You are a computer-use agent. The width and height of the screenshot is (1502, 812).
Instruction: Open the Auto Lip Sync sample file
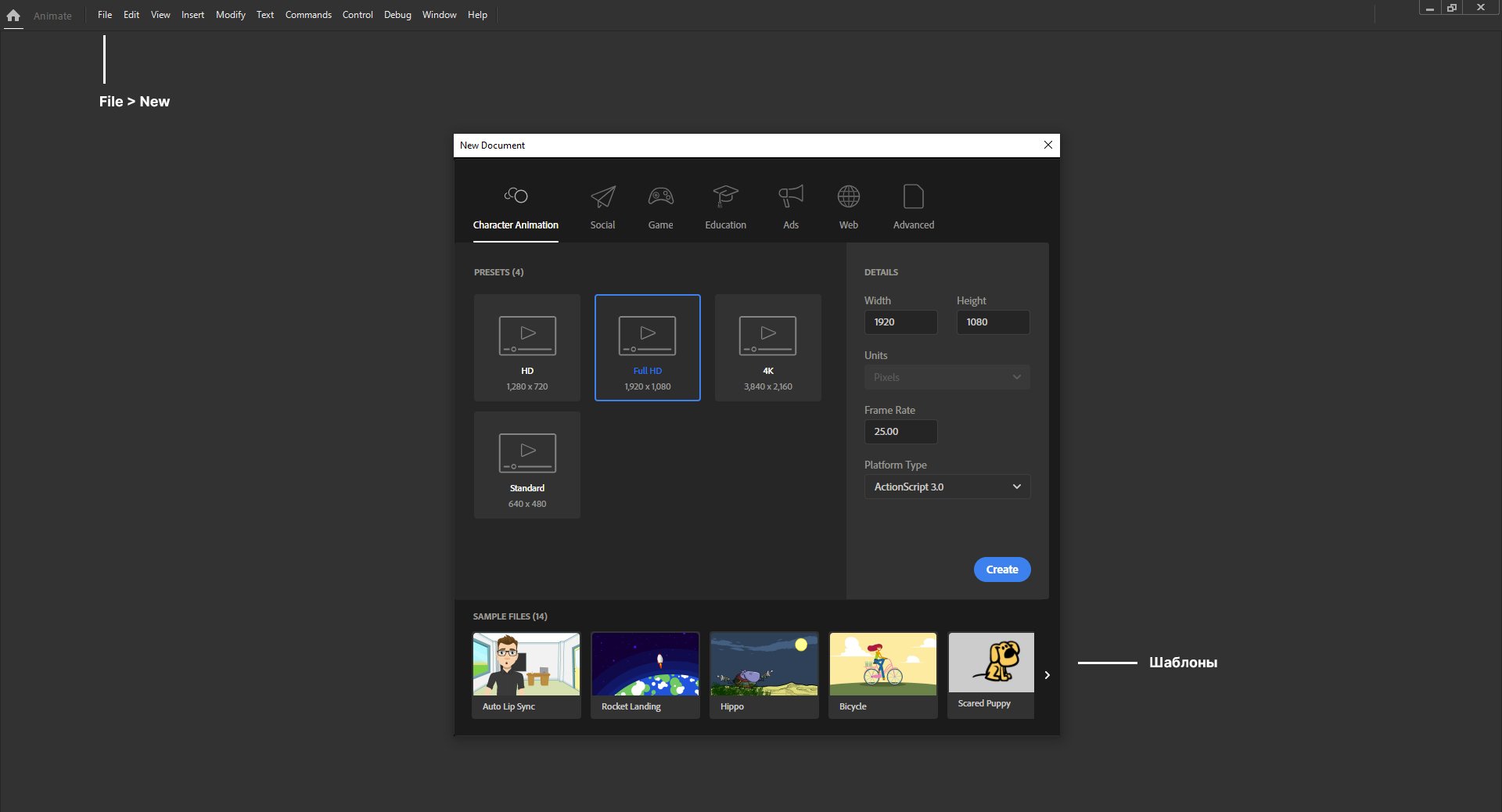tap(526, 675)
